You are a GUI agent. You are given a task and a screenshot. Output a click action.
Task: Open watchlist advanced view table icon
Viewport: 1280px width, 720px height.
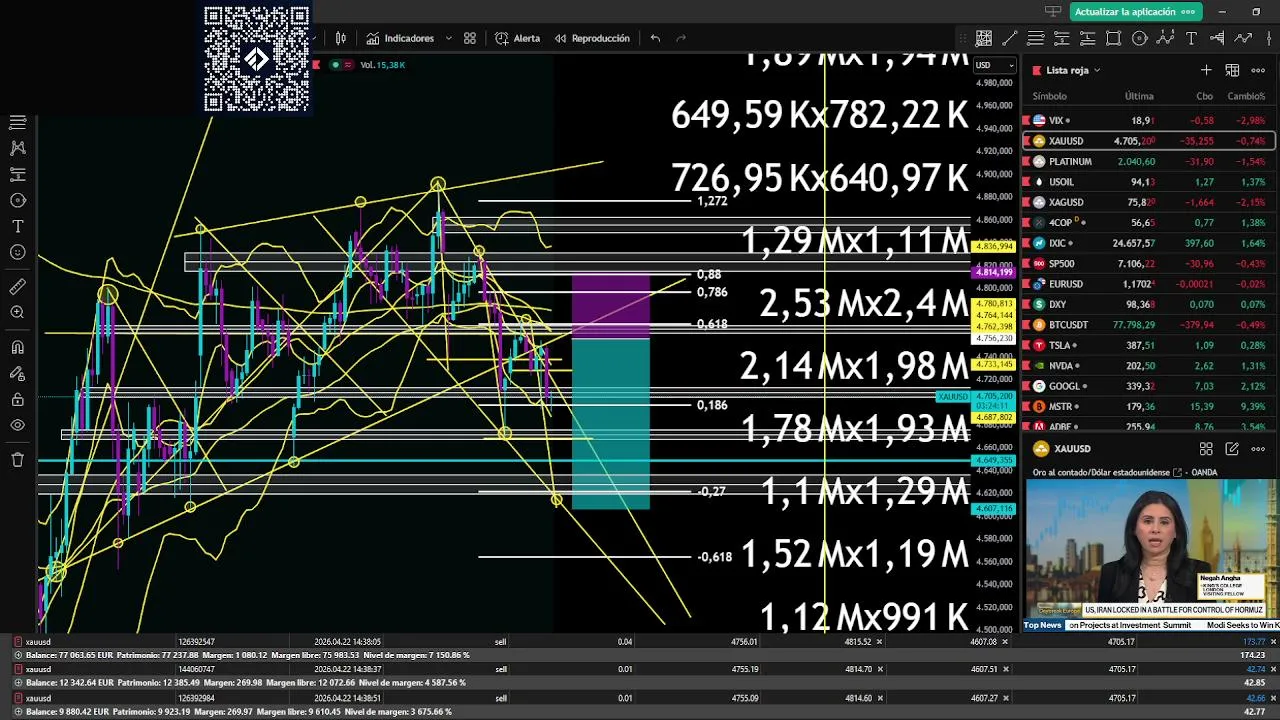tap(1232, 70)
